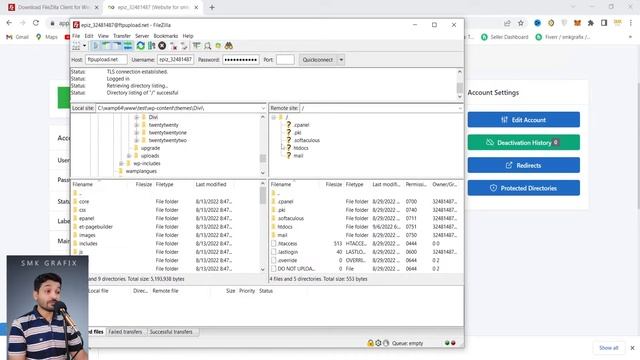
Task: Open Chrome side panel icon
Action: point(604,23)
